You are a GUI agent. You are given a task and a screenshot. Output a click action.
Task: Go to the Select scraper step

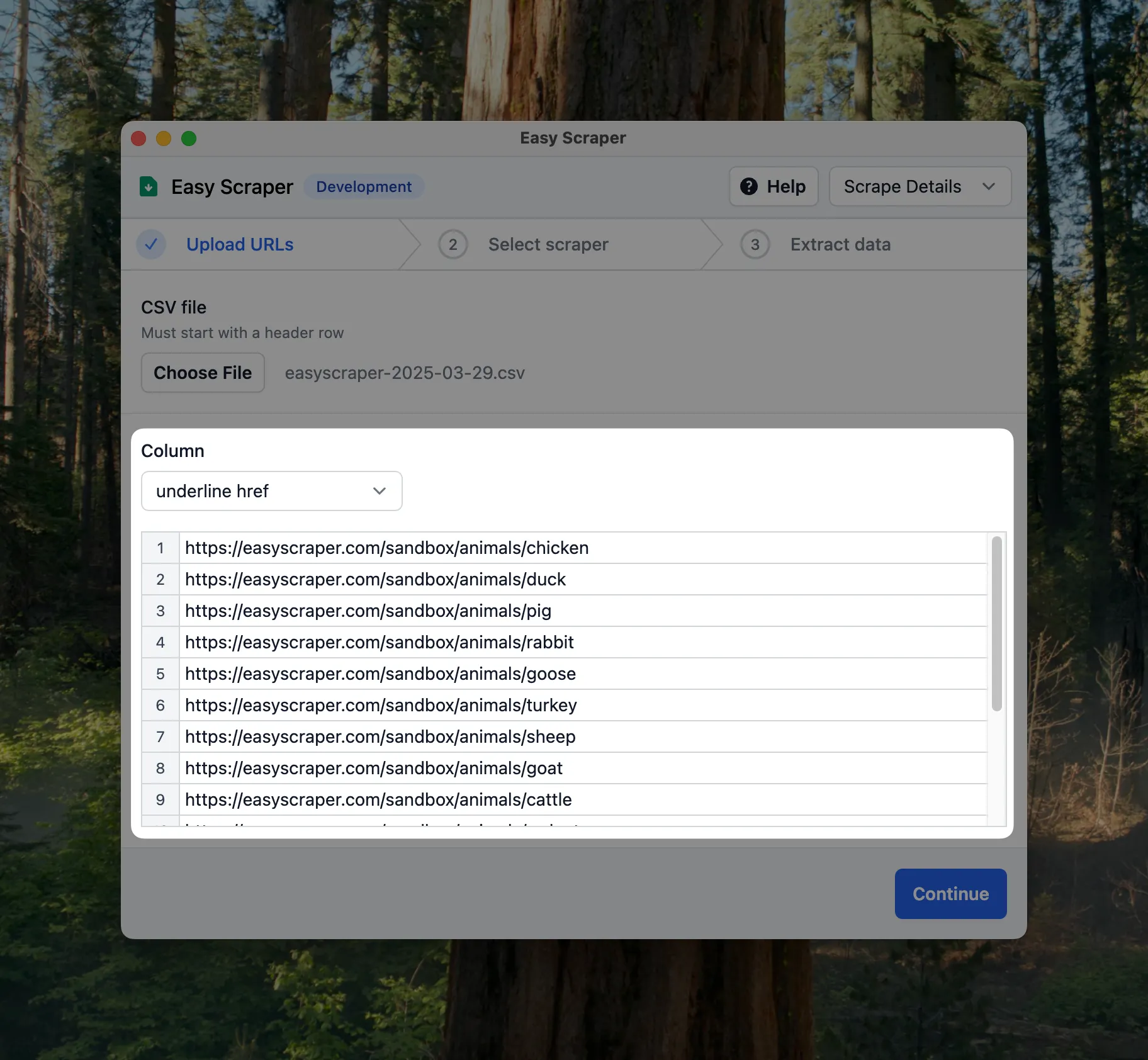tap(548, 245)
